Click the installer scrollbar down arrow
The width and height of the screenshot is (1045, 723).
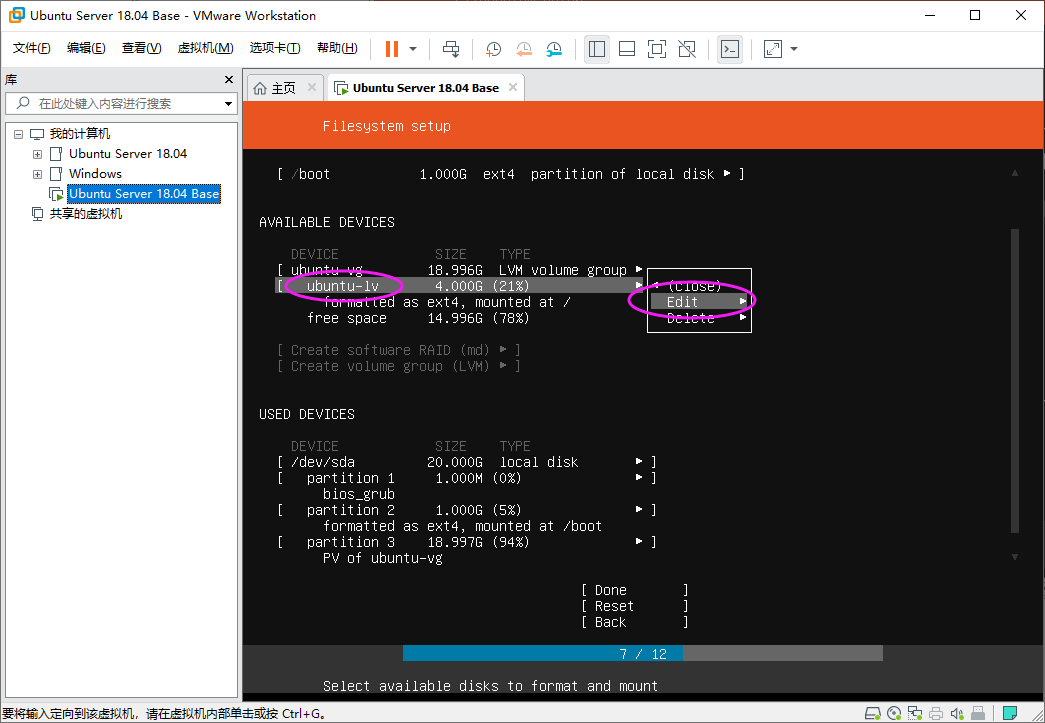tap(1015, 557)
